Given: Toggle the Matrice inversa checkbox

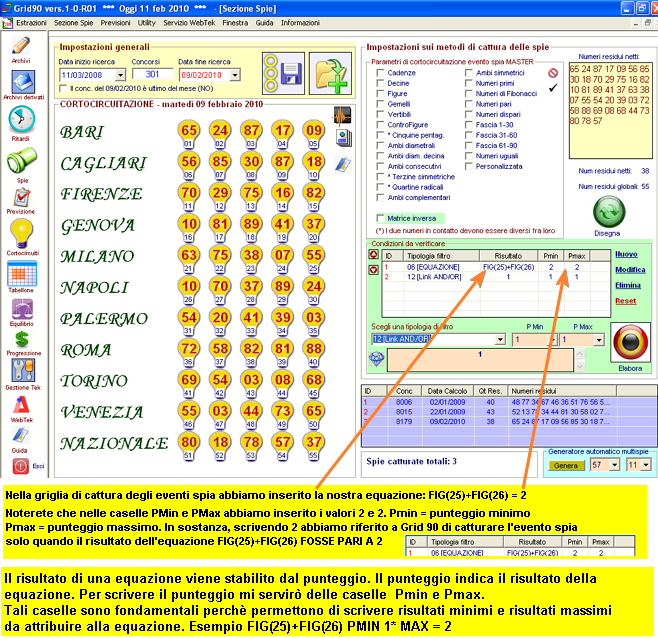Looking at the screenshot, I should point(380,218).
